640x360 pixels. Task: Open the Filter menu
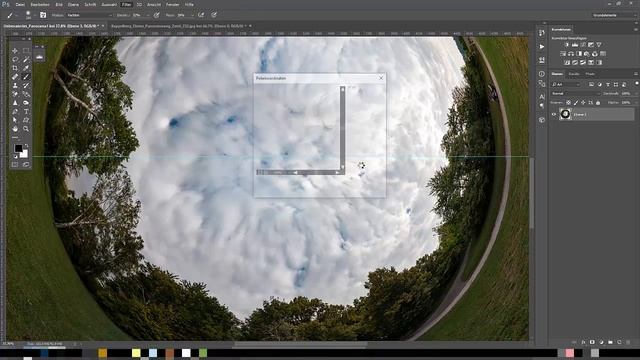[127, 4]
